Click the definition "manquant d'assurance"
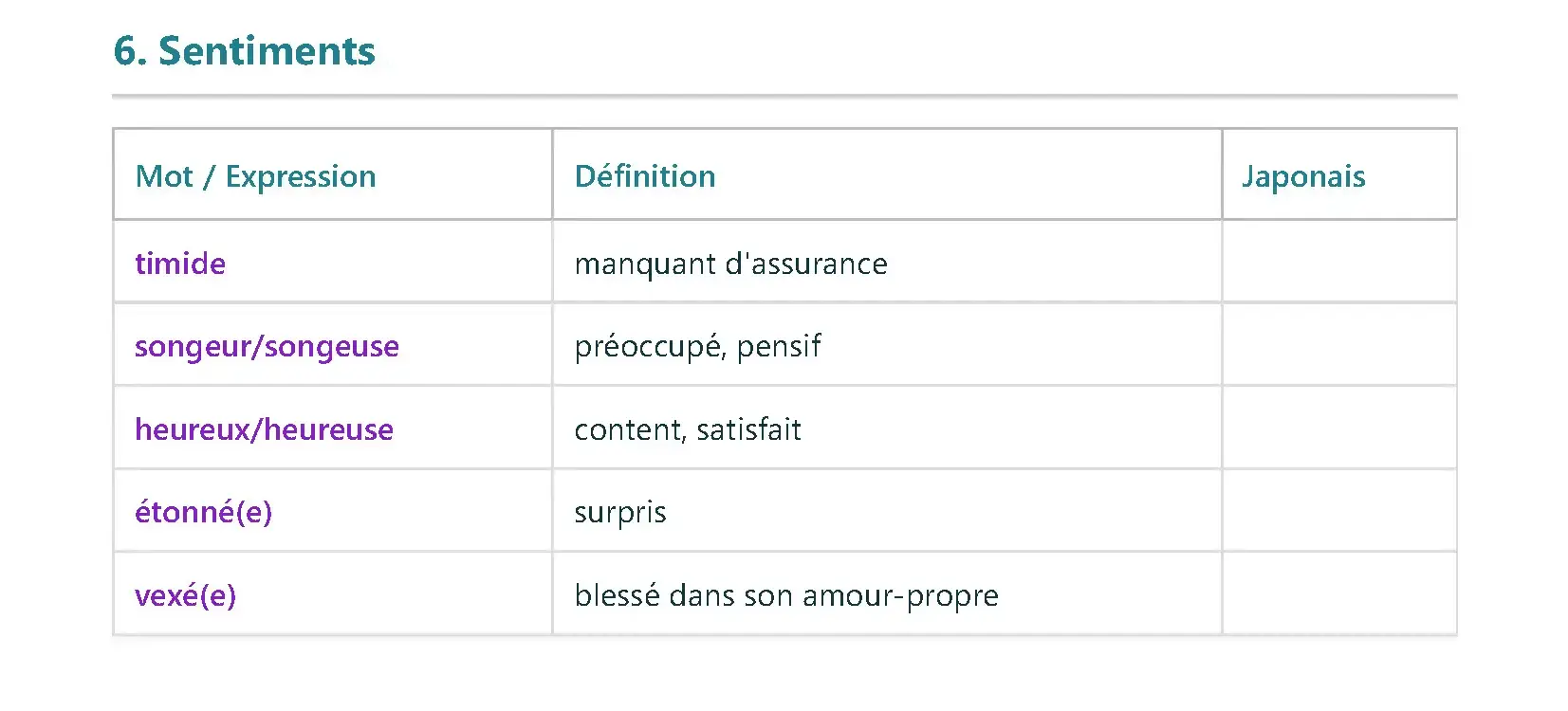Viewport: 1568px width, 711px height. [730, 264]
